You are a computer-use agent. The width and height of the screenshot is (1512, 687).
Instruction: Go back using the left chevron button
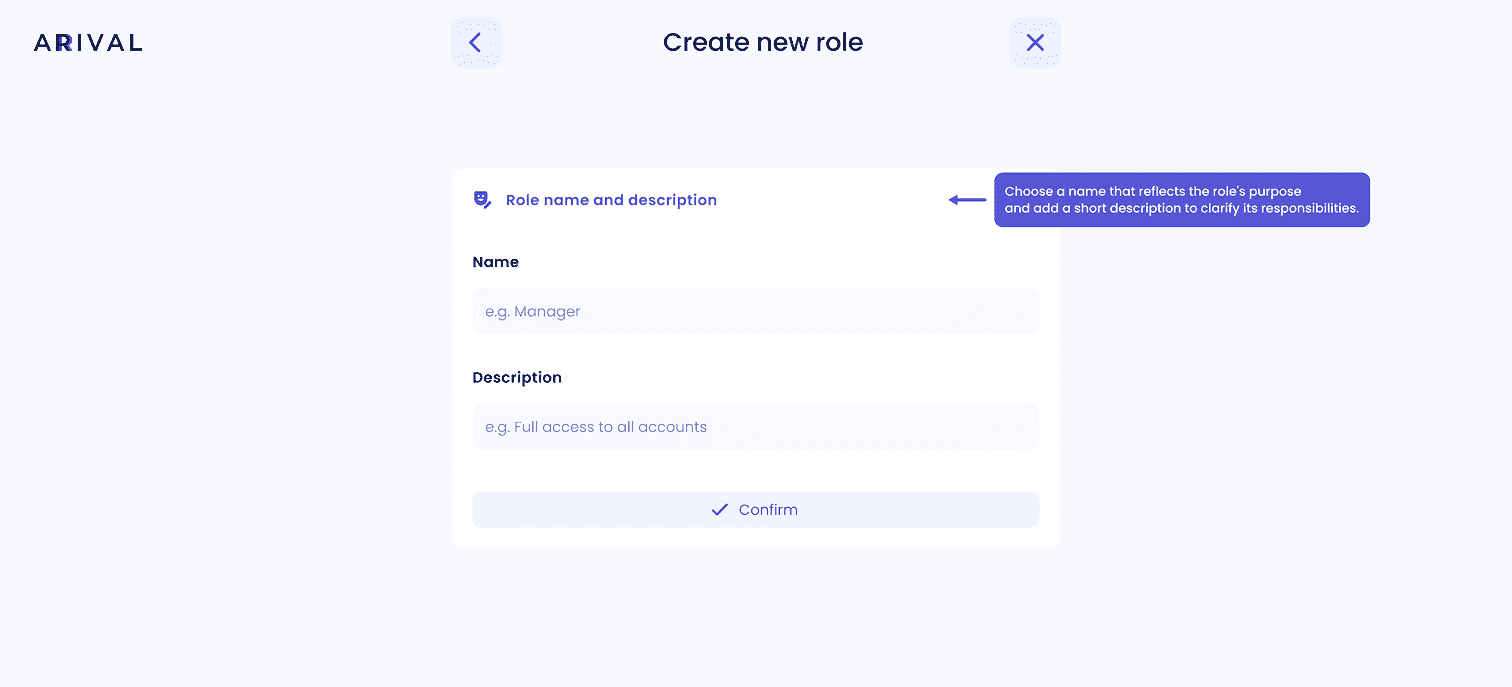pyautogui.click(x=476, y=43)
